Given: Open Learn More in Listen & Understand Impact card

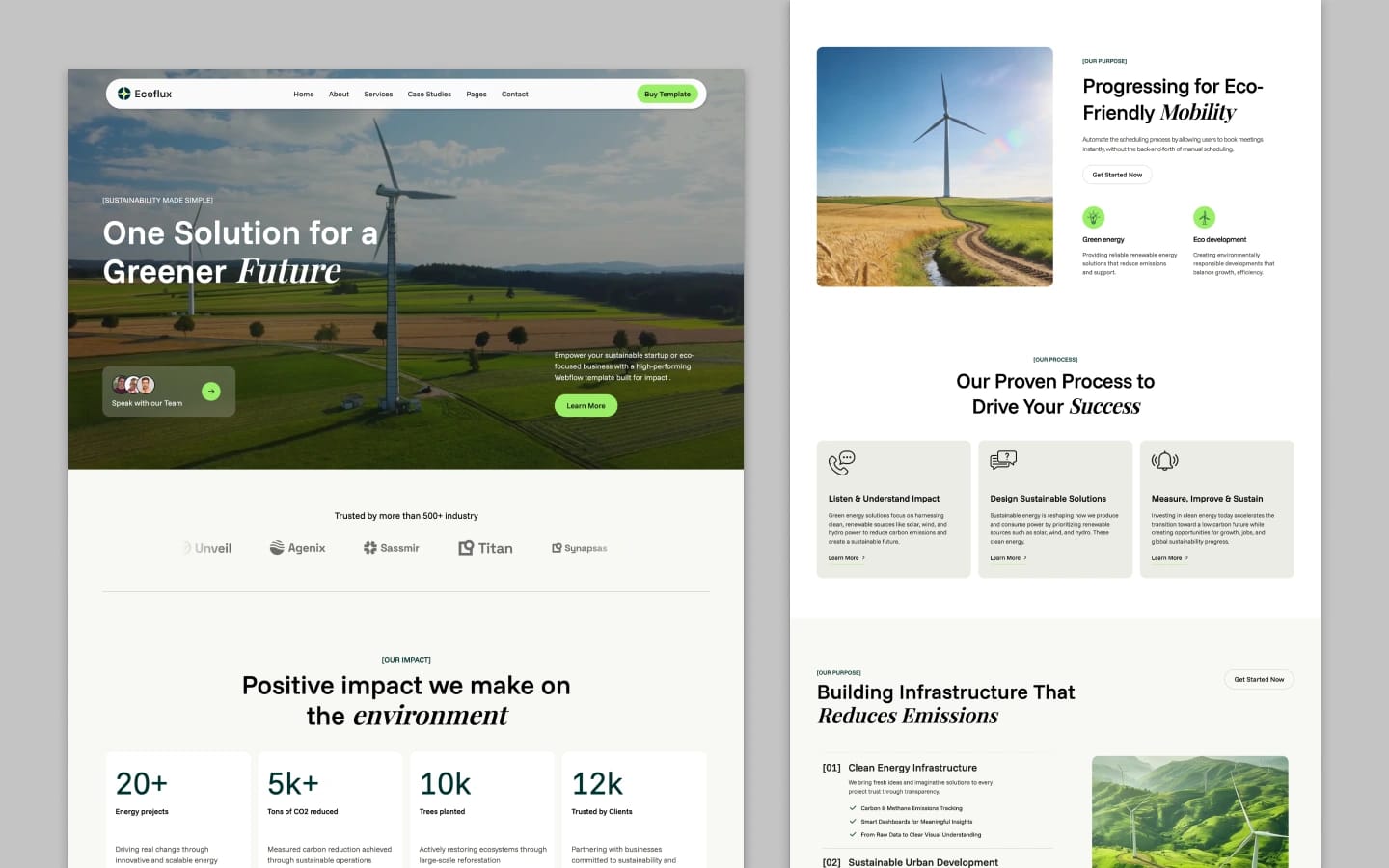Looking at the screenshot, I should click(x=846, y=558).
